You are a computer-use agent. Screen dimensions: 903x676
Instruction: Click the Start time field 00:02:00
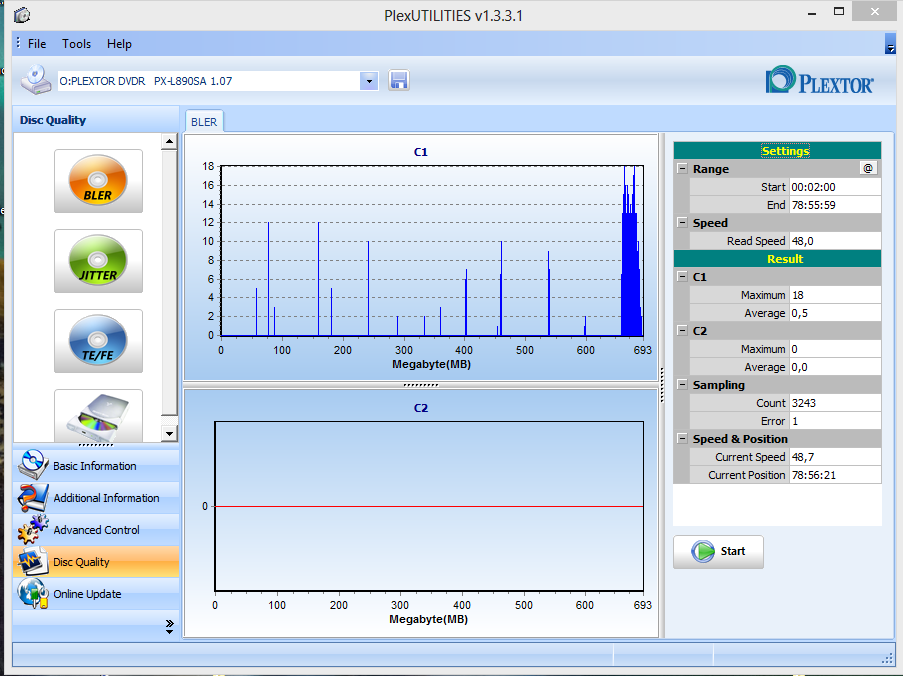(835, 187)
